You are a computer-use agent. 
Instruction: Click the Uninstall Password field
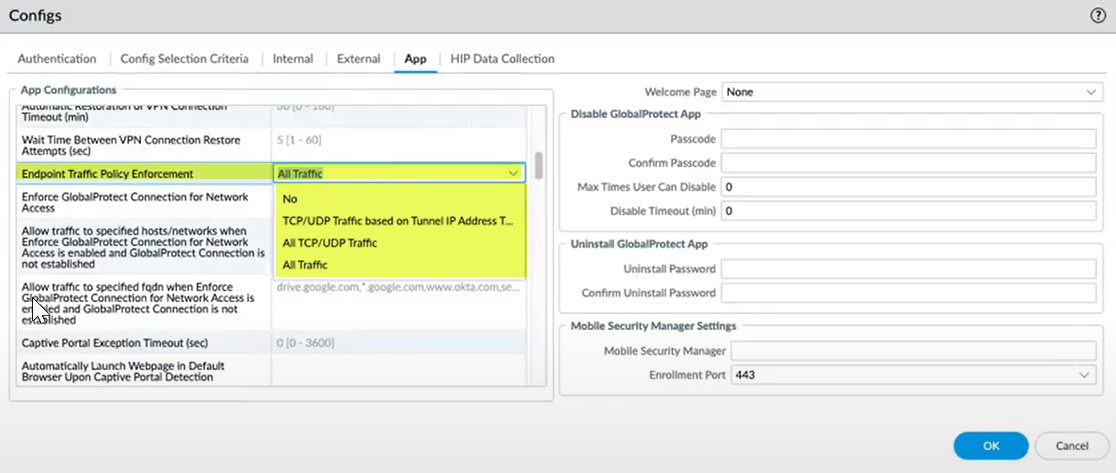click(x=910, y=269)
